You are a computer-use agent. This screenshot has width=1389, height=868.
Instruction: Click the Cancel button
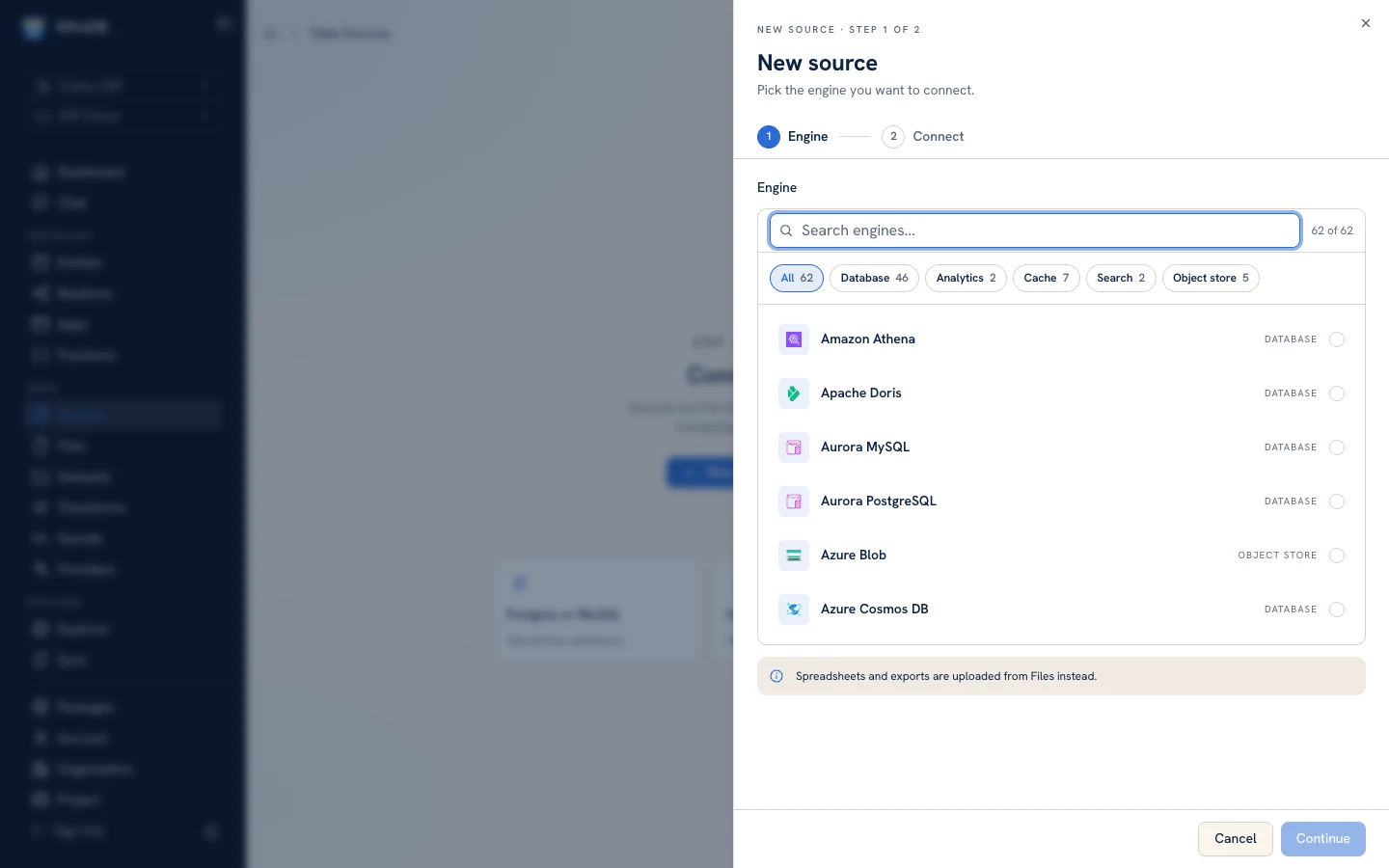[x=1236, y=839]
